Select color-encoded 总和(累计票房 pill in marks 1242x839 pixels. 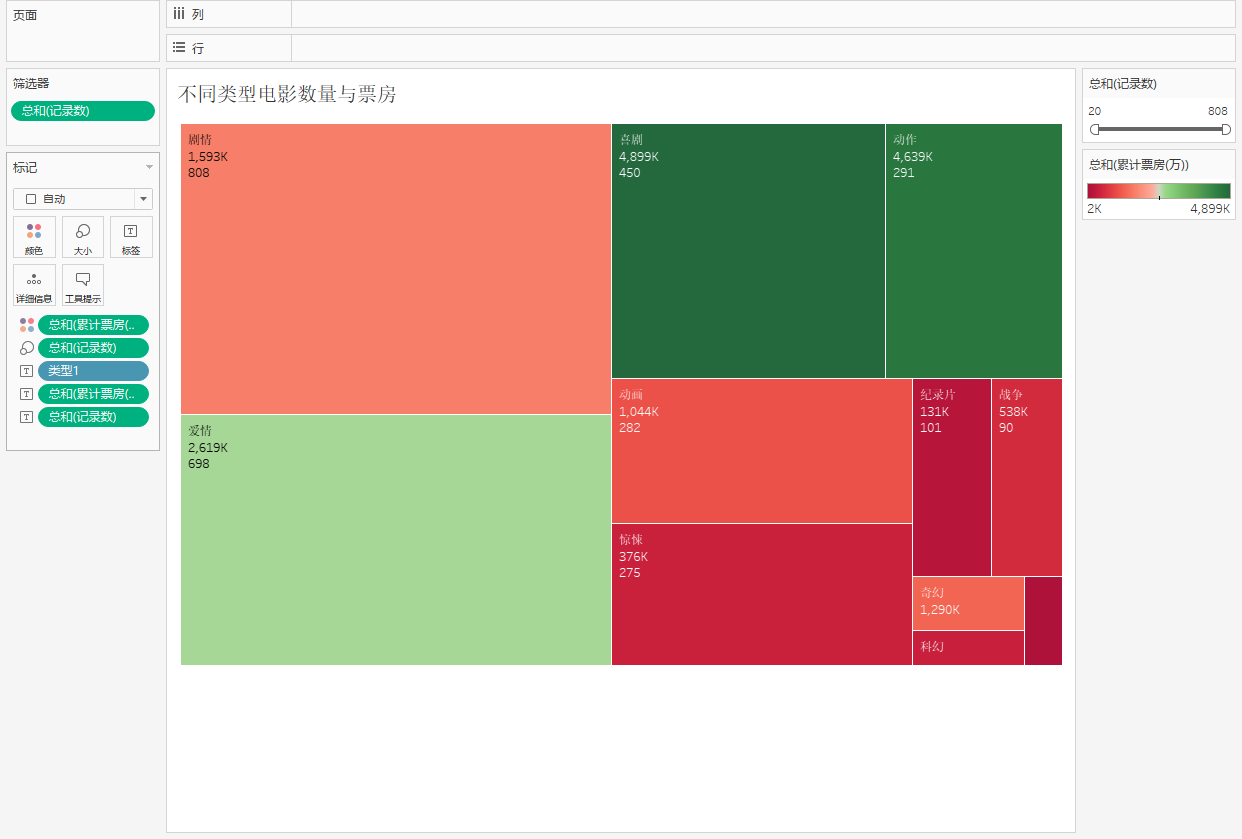coord(93,325)
